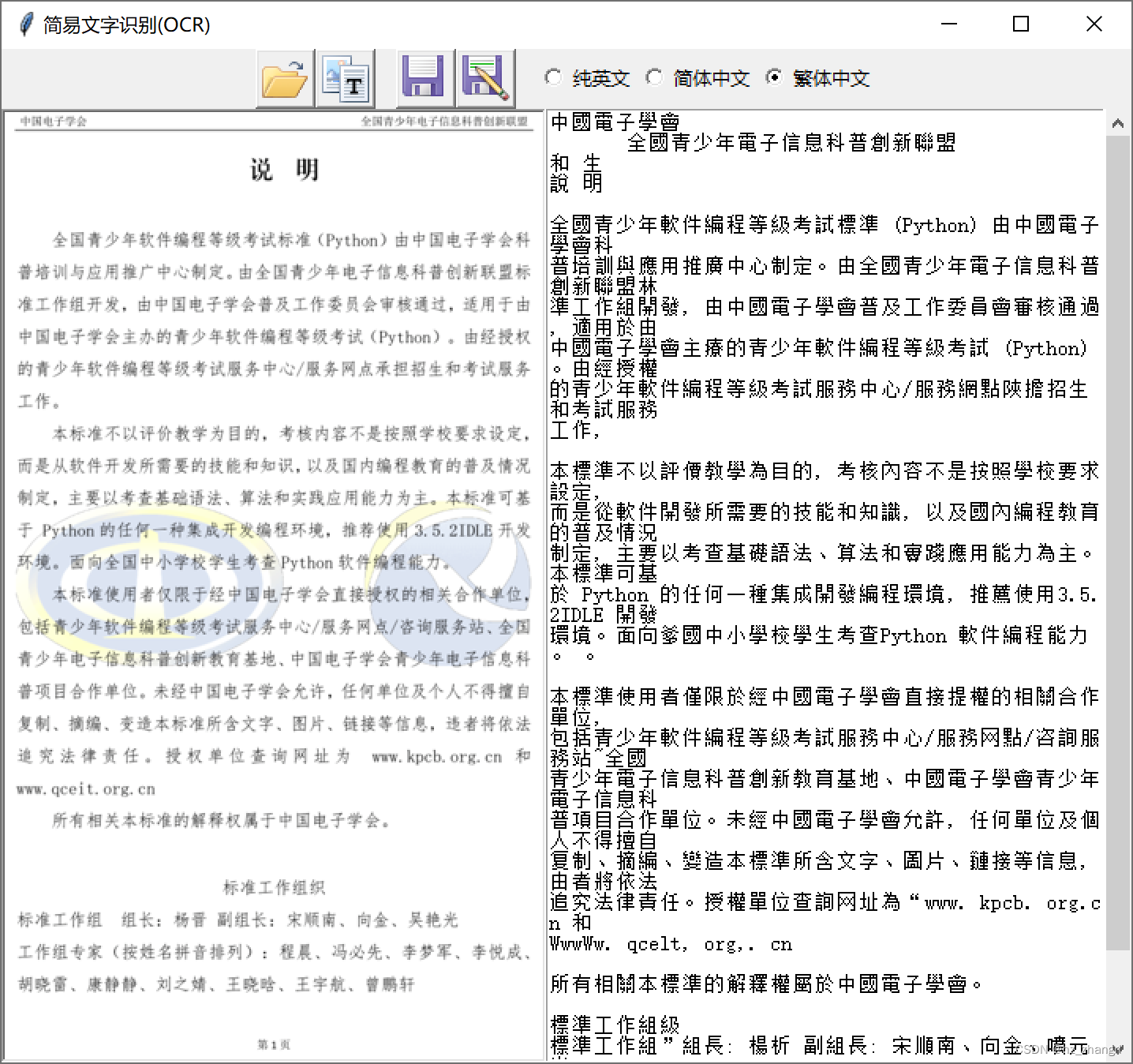Save recognized text with floppy disk icon

coord(424,78)
